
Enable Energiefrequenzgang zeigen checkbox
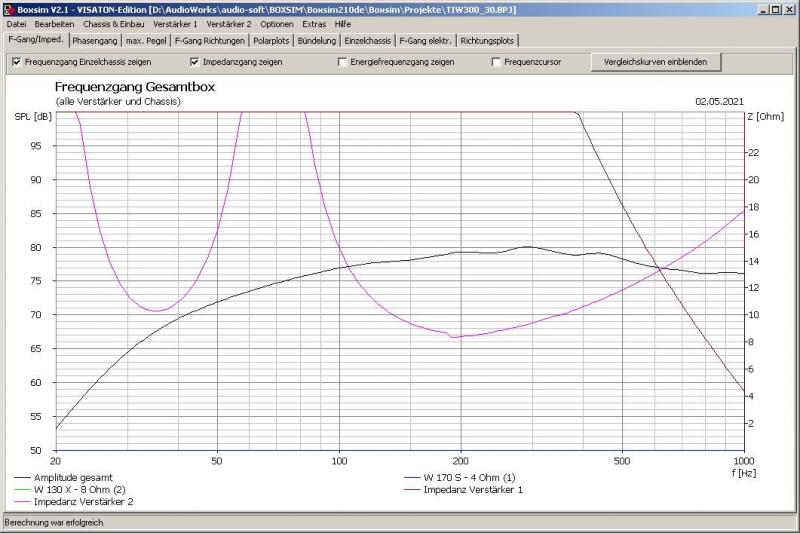point(342,62)
